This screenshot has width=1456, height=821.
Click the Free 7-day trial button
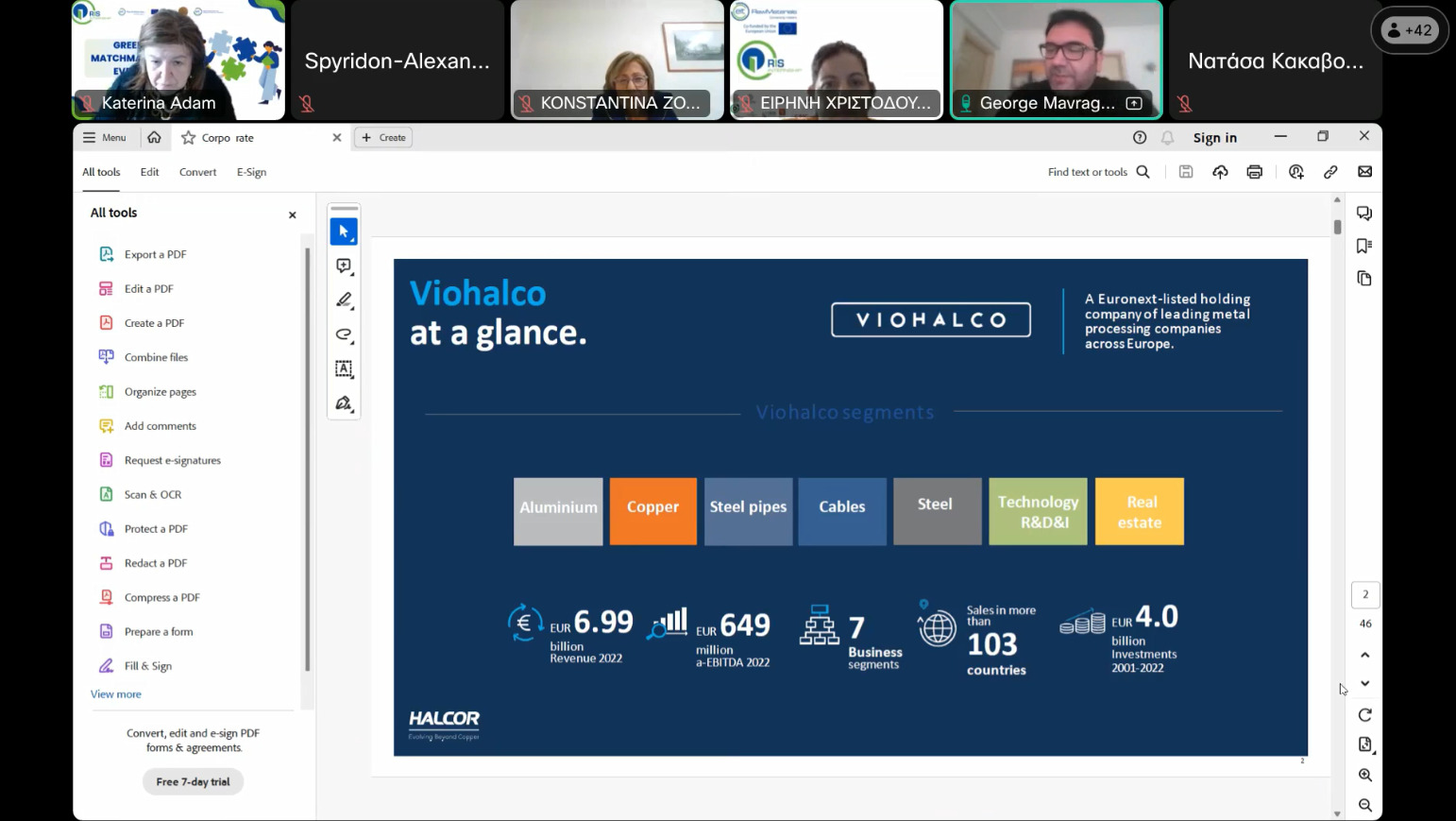coord(193,781)
